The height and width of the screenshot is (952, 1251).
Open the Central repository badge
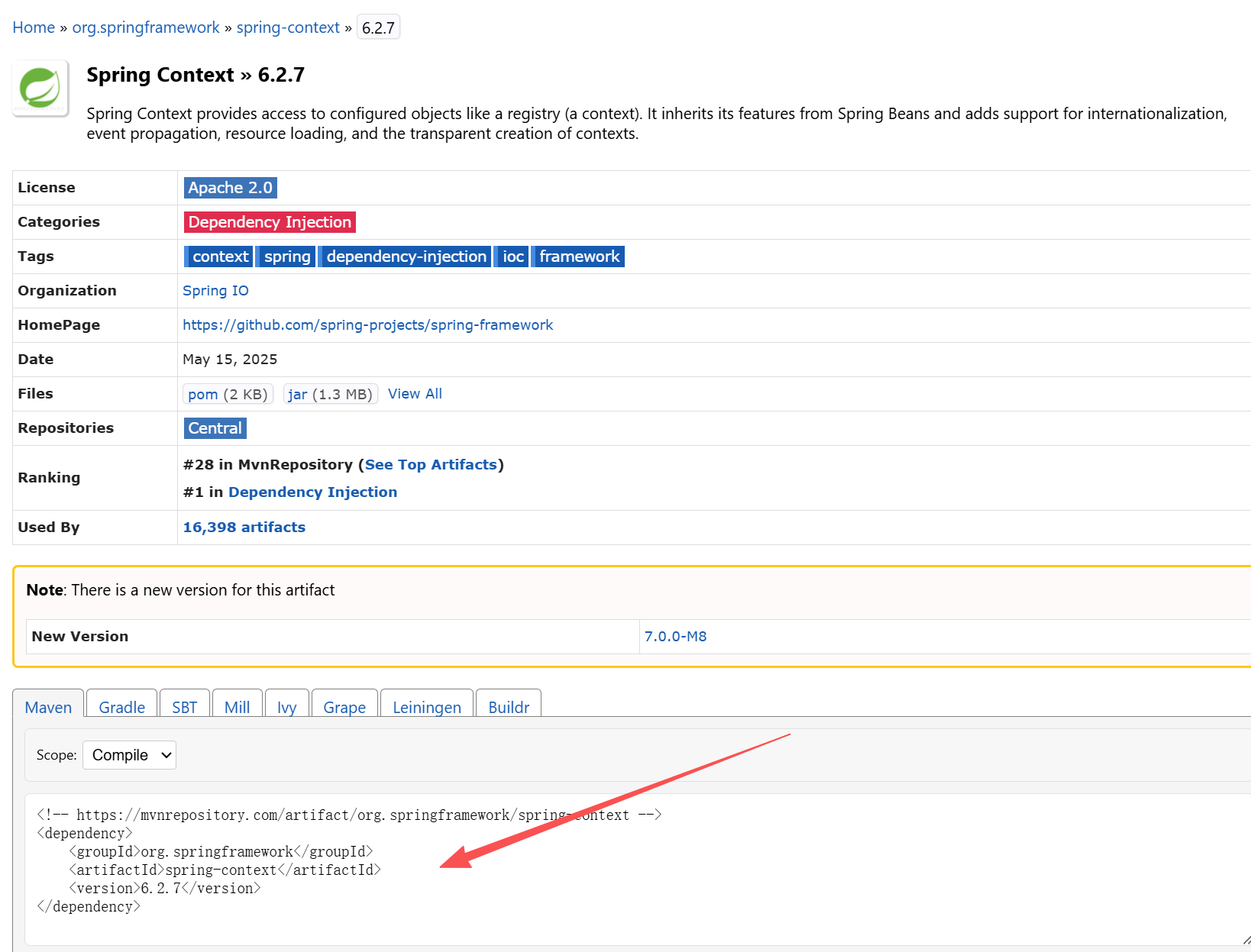215,428
